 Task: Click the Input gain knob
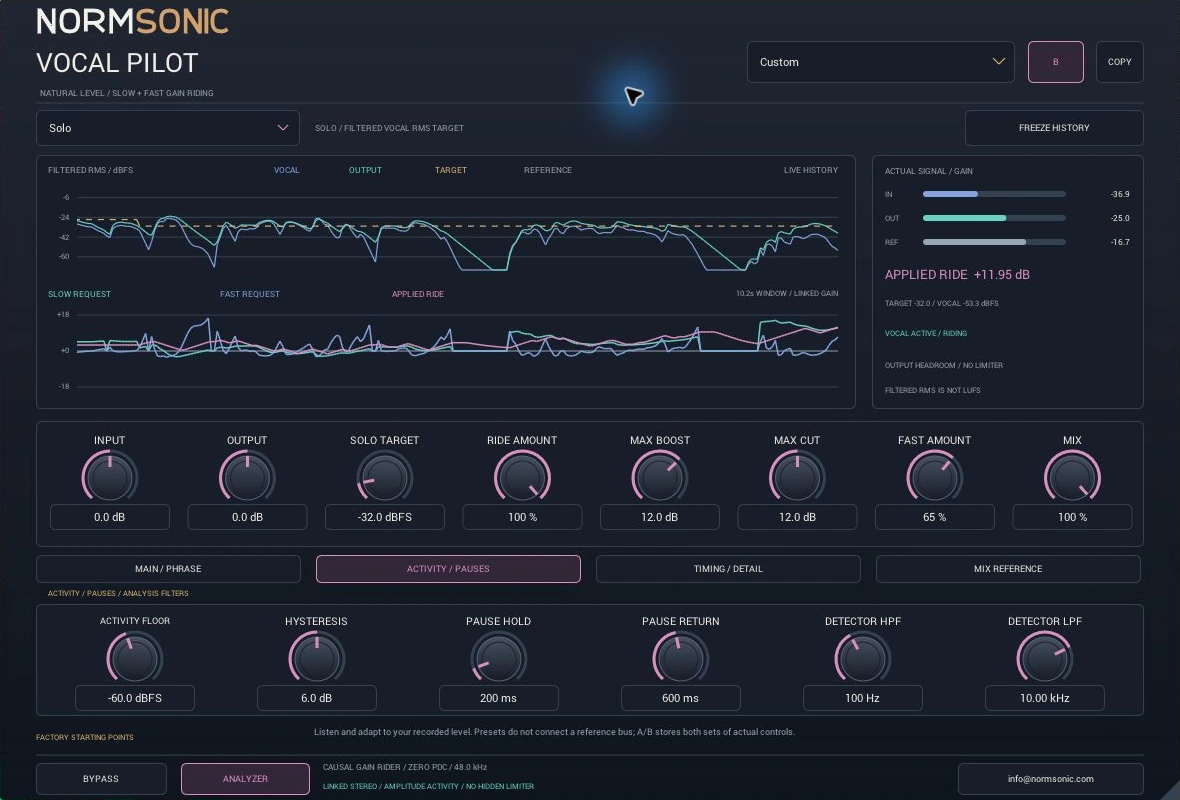point(110,477)
